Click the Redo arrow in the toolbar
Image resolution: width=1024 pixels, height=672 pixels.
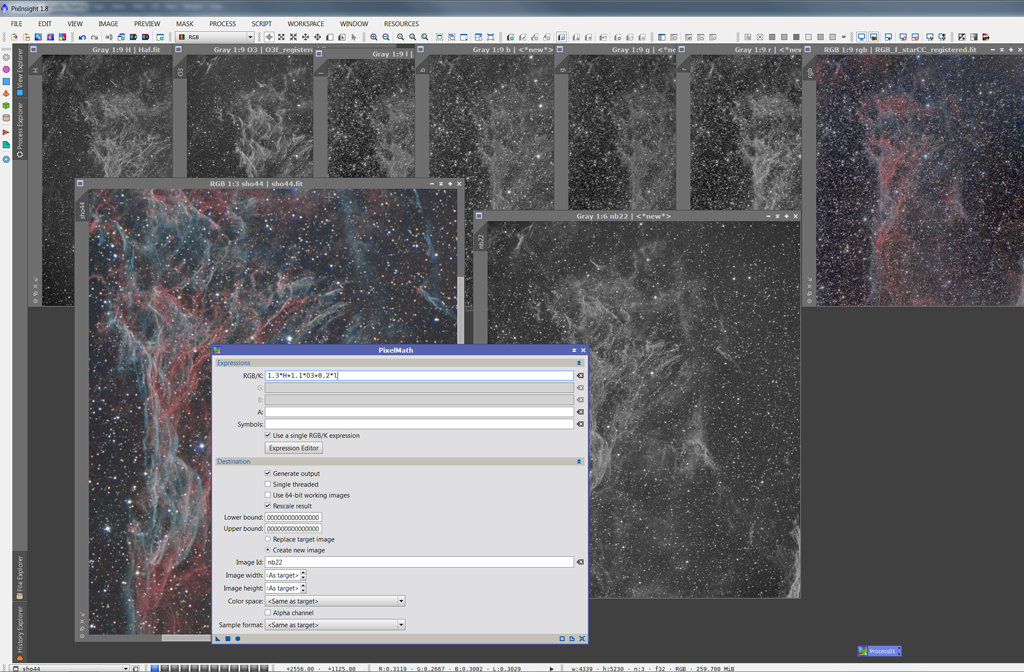(x=95, y=37)
